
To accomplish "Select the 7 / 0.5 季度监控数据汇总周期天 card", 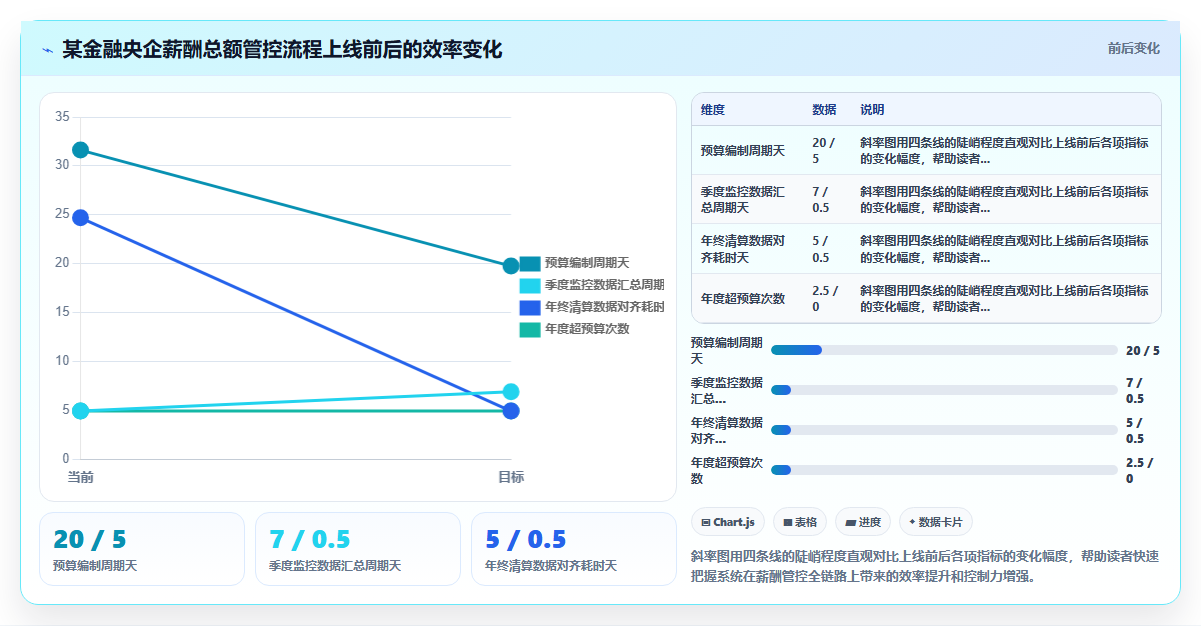I will tap(358, 549).
